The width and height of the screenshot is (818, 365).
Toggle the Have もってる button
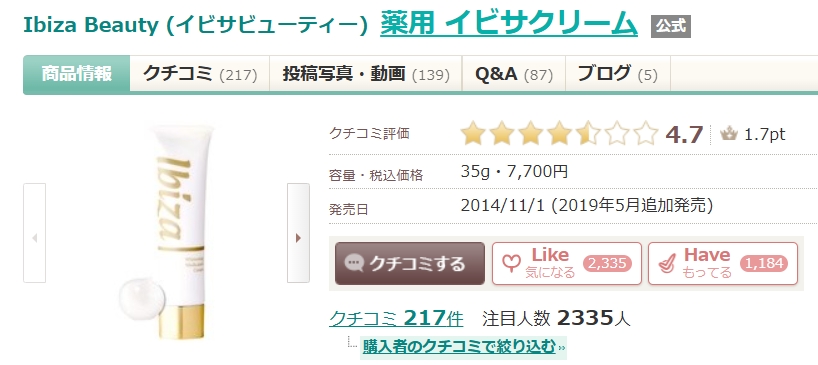click(723, 263)
